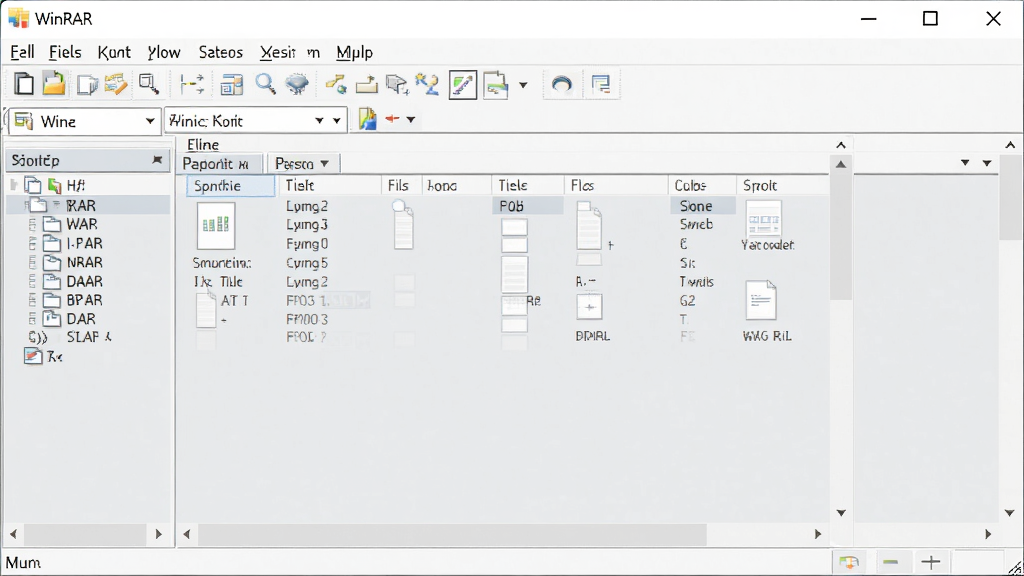Screen dimensions: 1024x576
Task: Click the blue window layout toolbar icon
Action: pyautogui.click(x=232, y=85)
